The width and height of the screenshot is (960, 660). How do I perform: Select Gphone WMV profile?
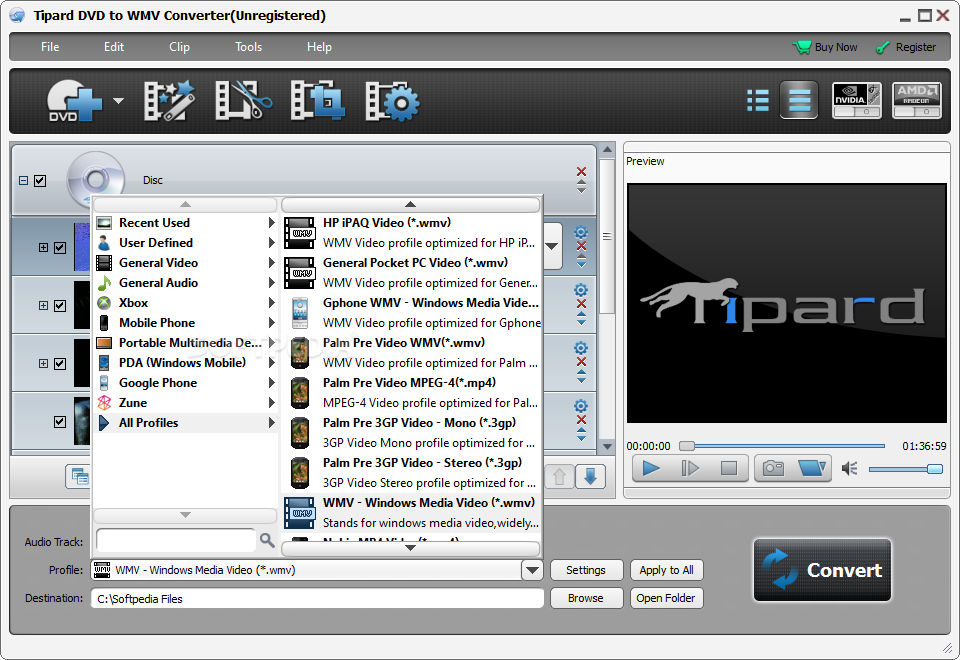pos(411,313)
